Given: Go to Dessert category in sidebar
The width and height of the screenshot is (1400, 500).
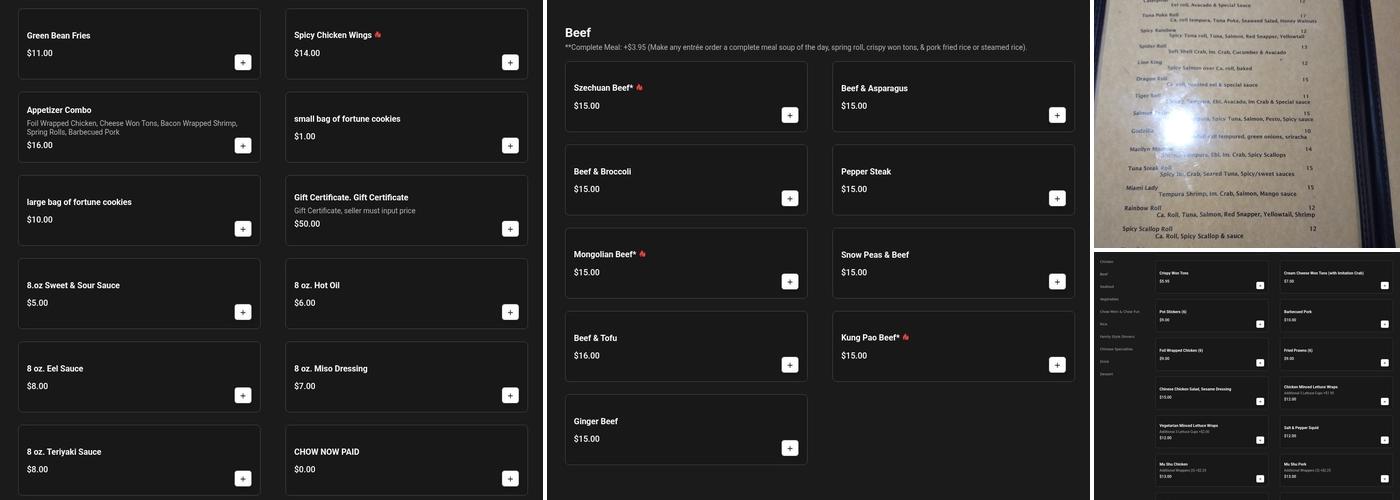Looking at the screenshot, I should pos(1106,374).
